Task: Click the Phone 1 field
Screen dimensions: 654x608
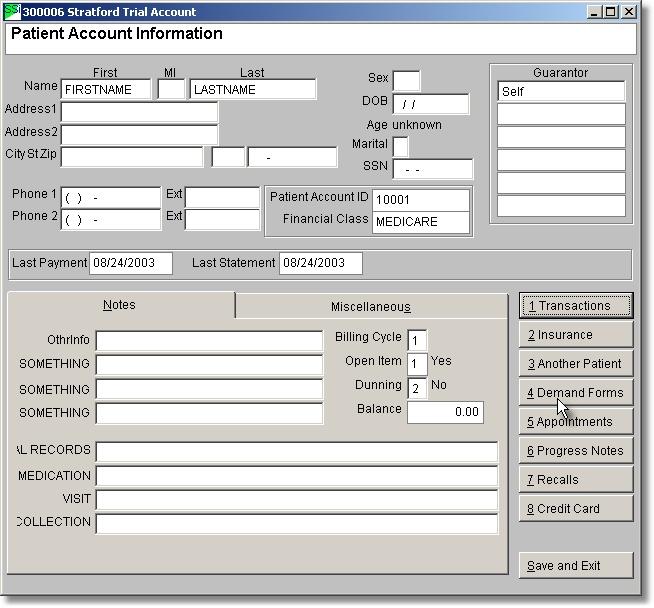Action: click(111, 197)
